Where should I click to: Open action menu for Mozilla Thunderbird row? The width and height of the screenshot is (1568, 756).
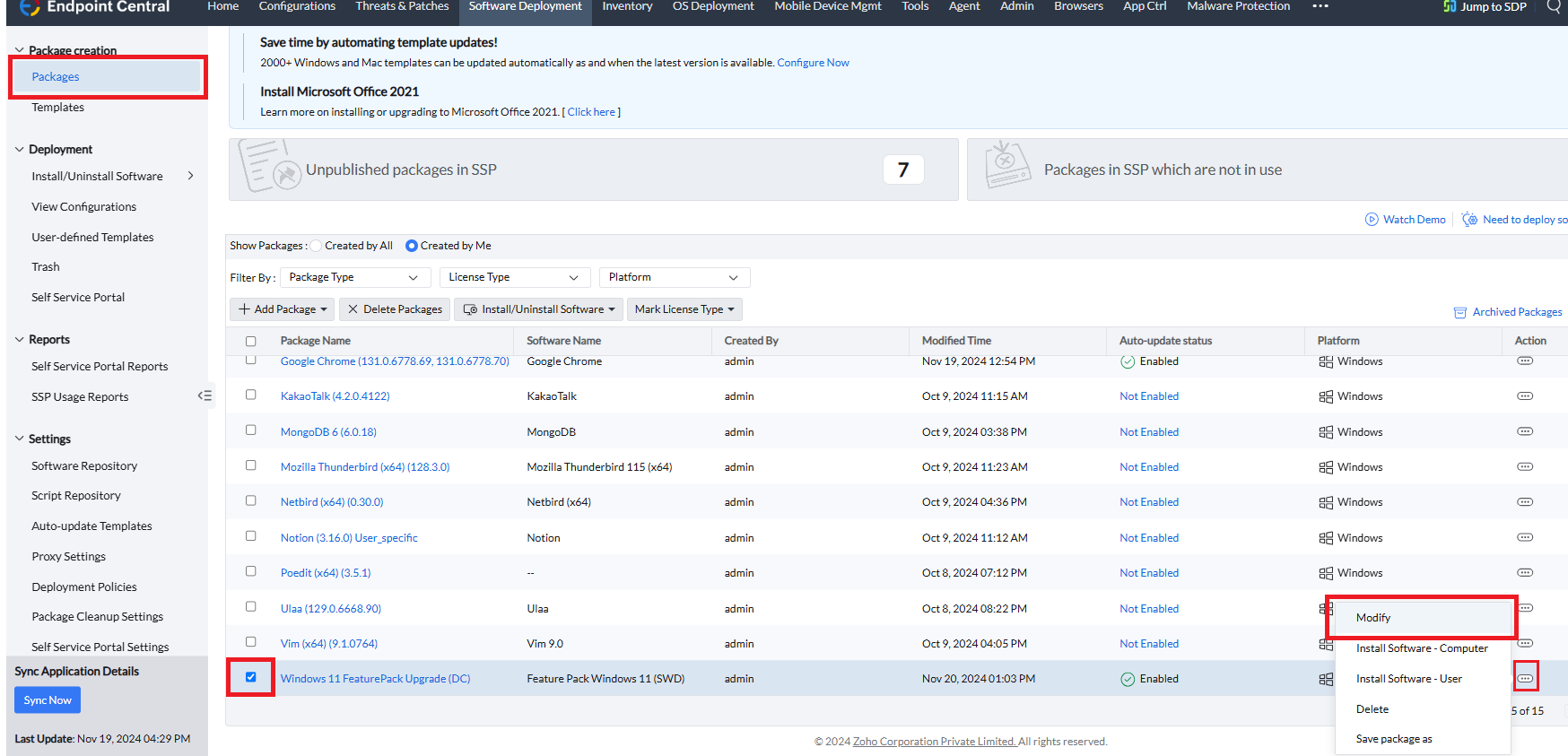[1525, 466]
